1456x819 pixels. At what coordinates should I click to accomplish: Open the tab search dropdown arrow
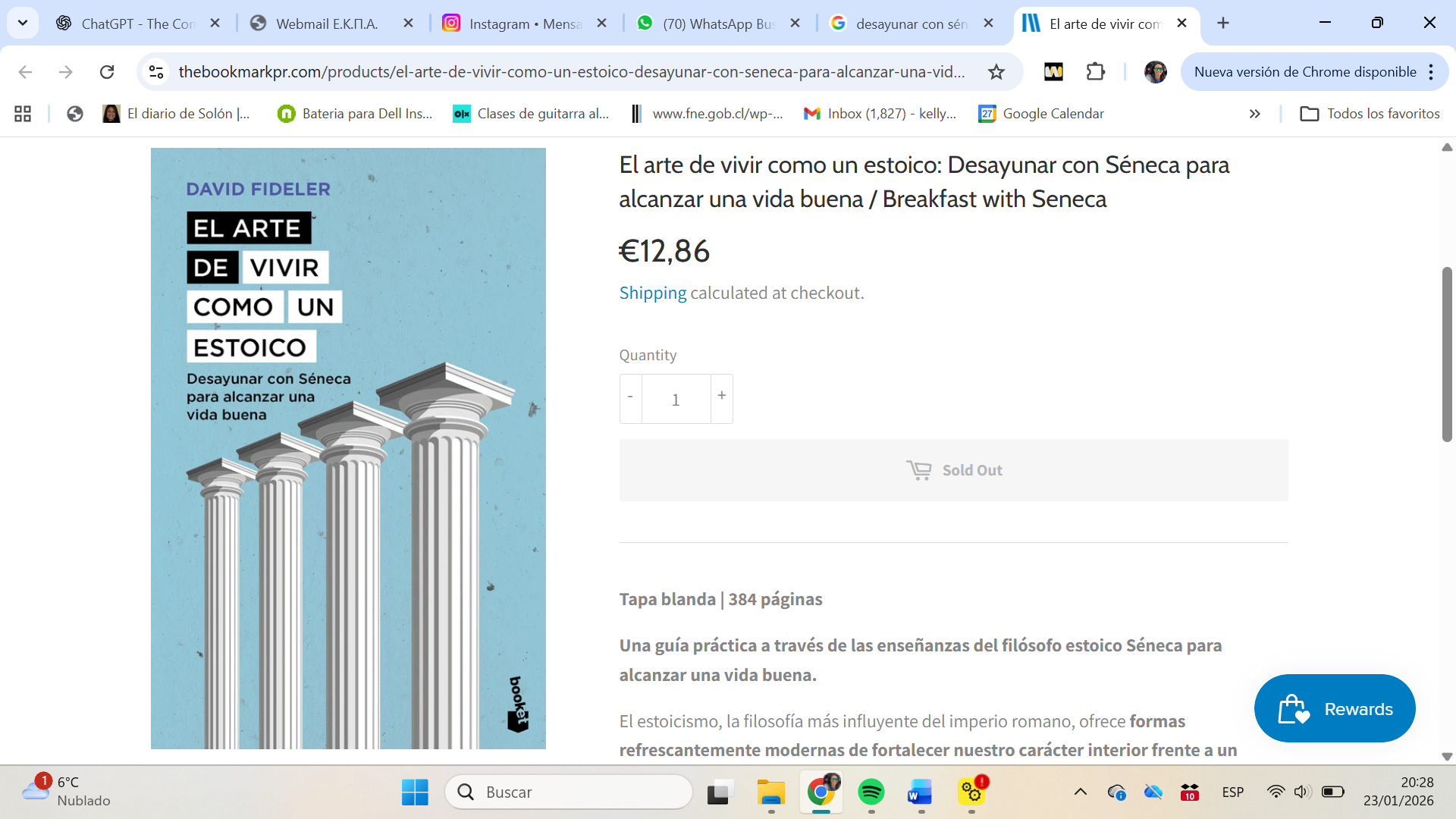click(x=23, y=23)
